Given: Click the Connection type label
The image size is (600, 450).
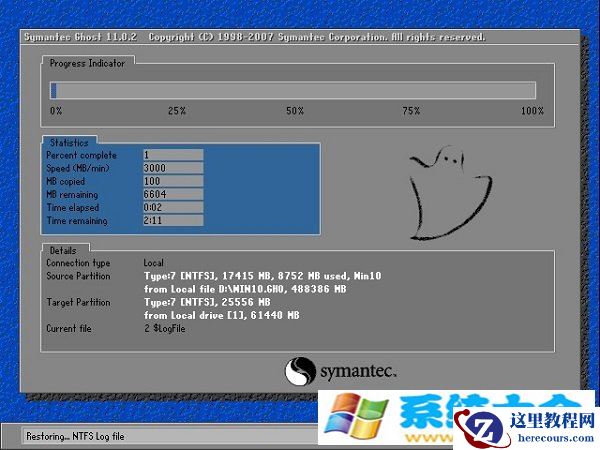Looking at the screenshot, I should pos(78,263).
